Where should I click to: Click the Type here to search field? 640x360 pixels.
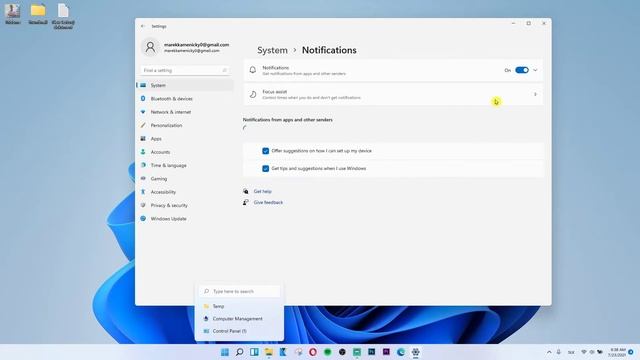click(x=240, y=291)
